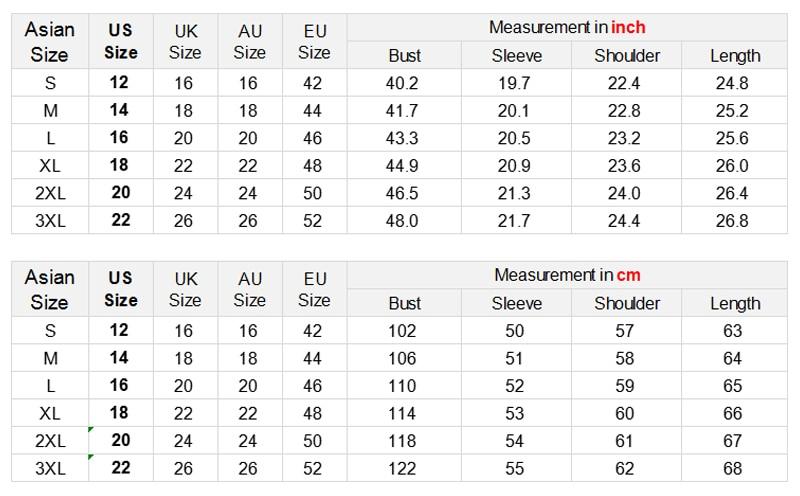Screen dimensions: 800x496
Task: Select the 102 bust value
Action: pos(402,331)
